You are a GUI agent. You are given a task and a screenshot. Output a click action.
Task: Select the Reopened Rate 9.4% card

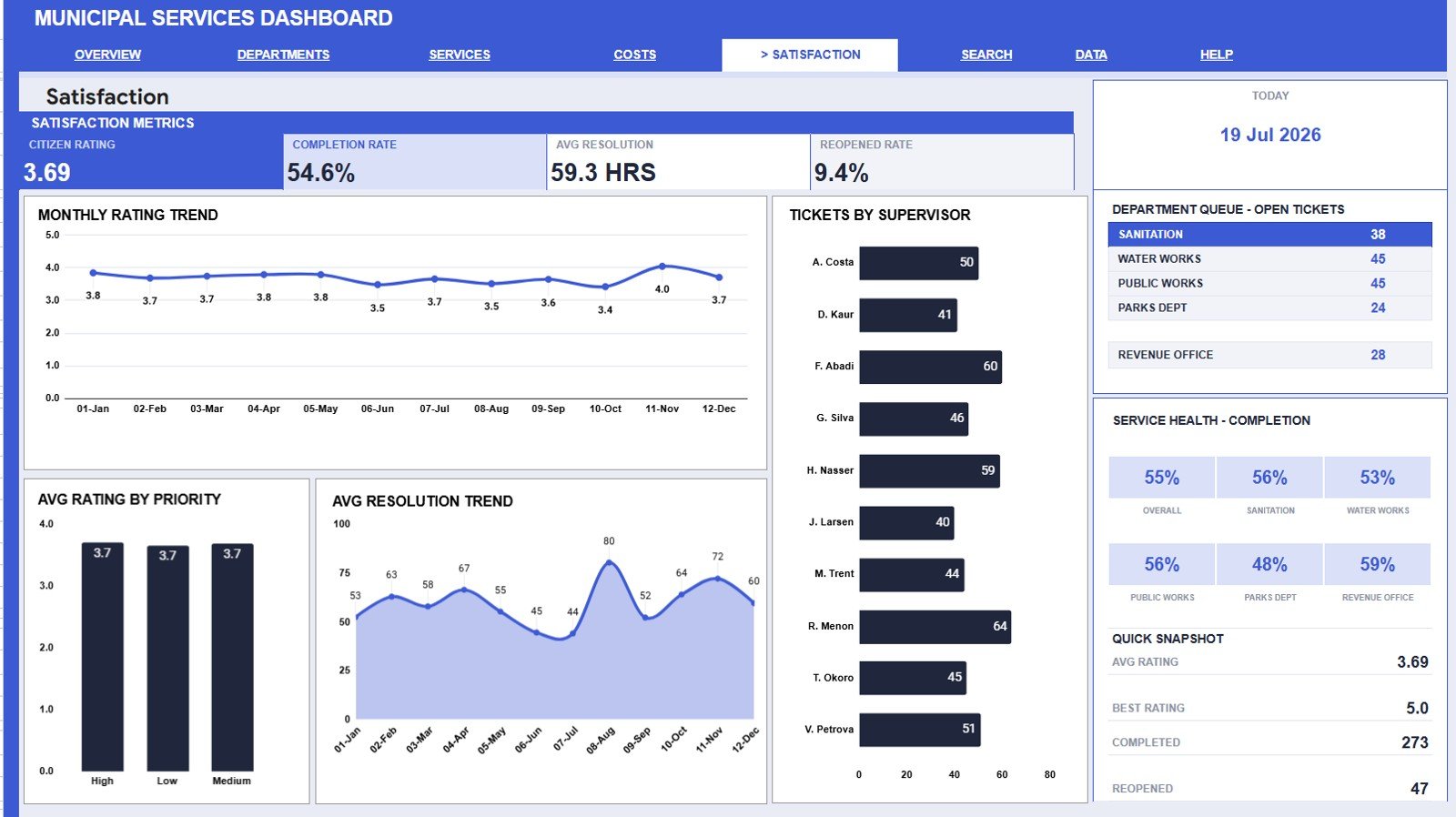click(x=942, y=162)
